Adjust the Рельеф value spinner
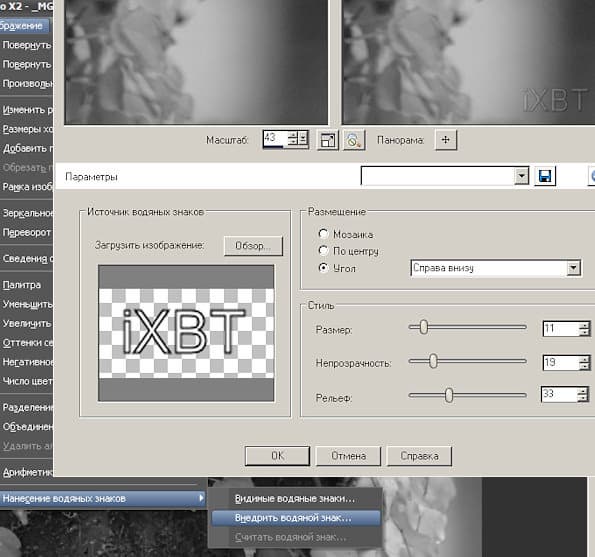The image size is (595, 557). [582, 394]
